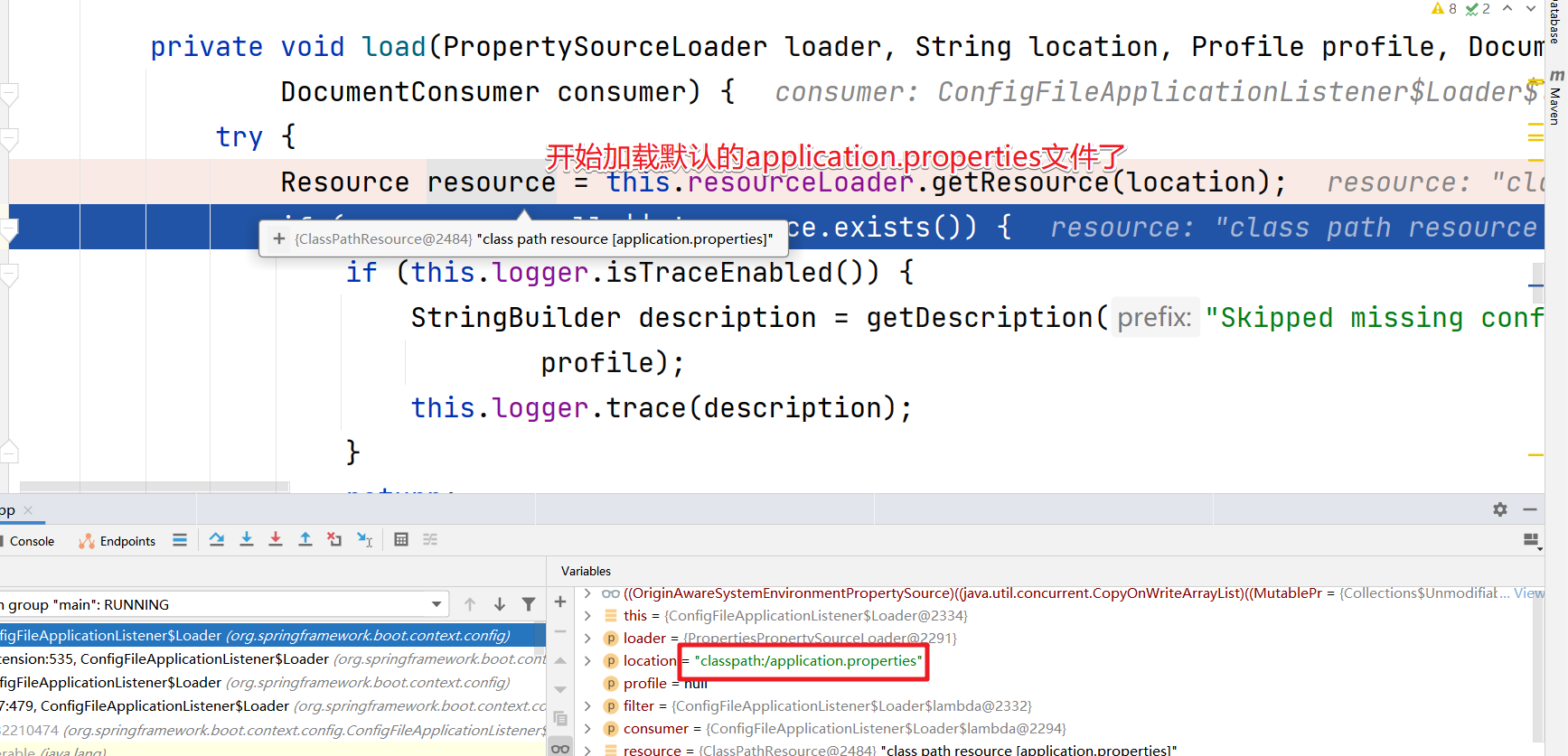Screen dimensions: 1568x756
Task: Click the Force Step Into red arrow icon
Action: [x=276, y=539]
